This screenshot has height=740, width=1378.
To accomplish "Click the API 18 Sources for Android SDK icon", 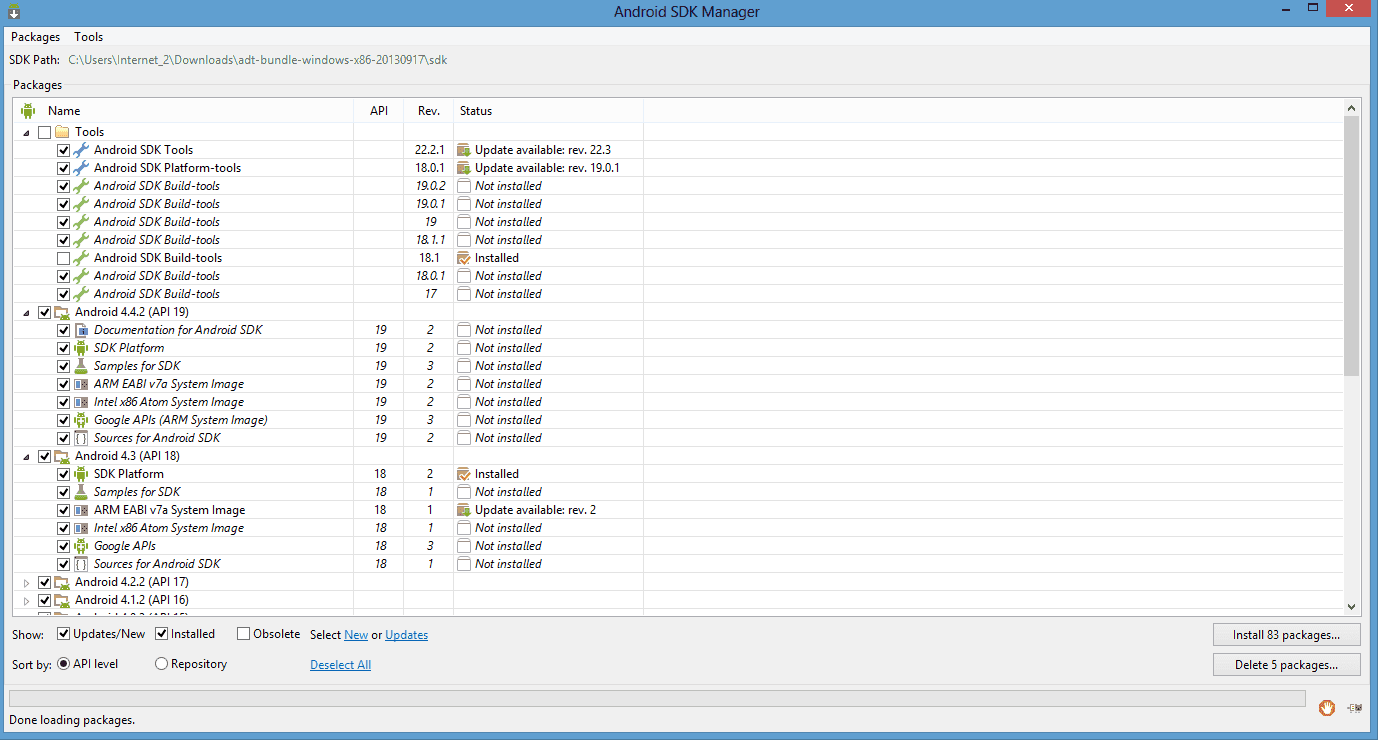I will click(x=82, y=564).
